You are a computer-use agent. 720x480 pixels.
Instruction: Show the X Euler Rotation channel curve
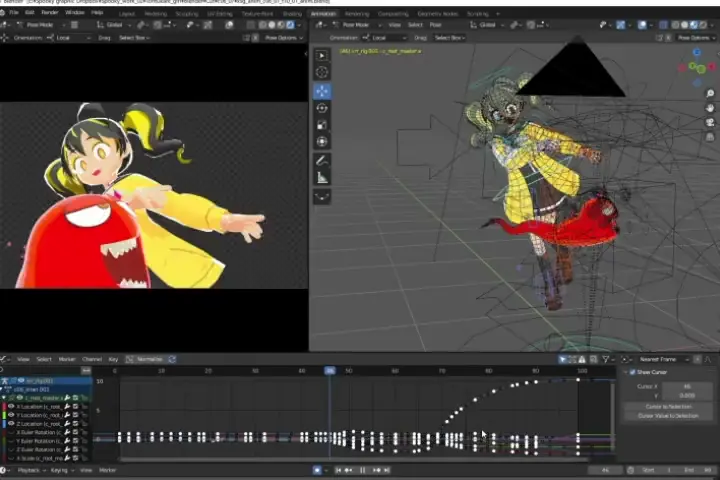click(11, 432)
